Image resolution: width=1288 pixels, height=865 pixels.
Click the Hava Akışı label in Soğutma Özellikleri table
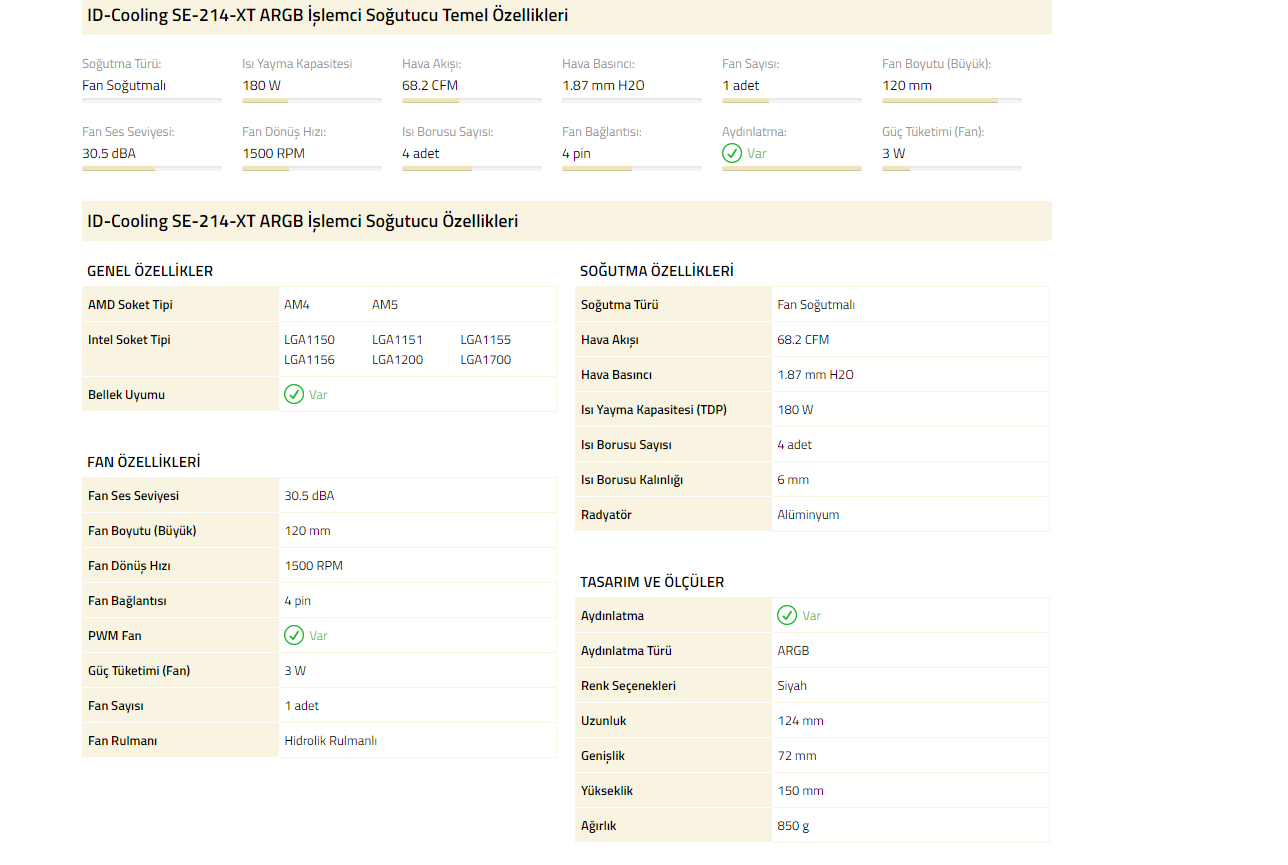[609, 339]
